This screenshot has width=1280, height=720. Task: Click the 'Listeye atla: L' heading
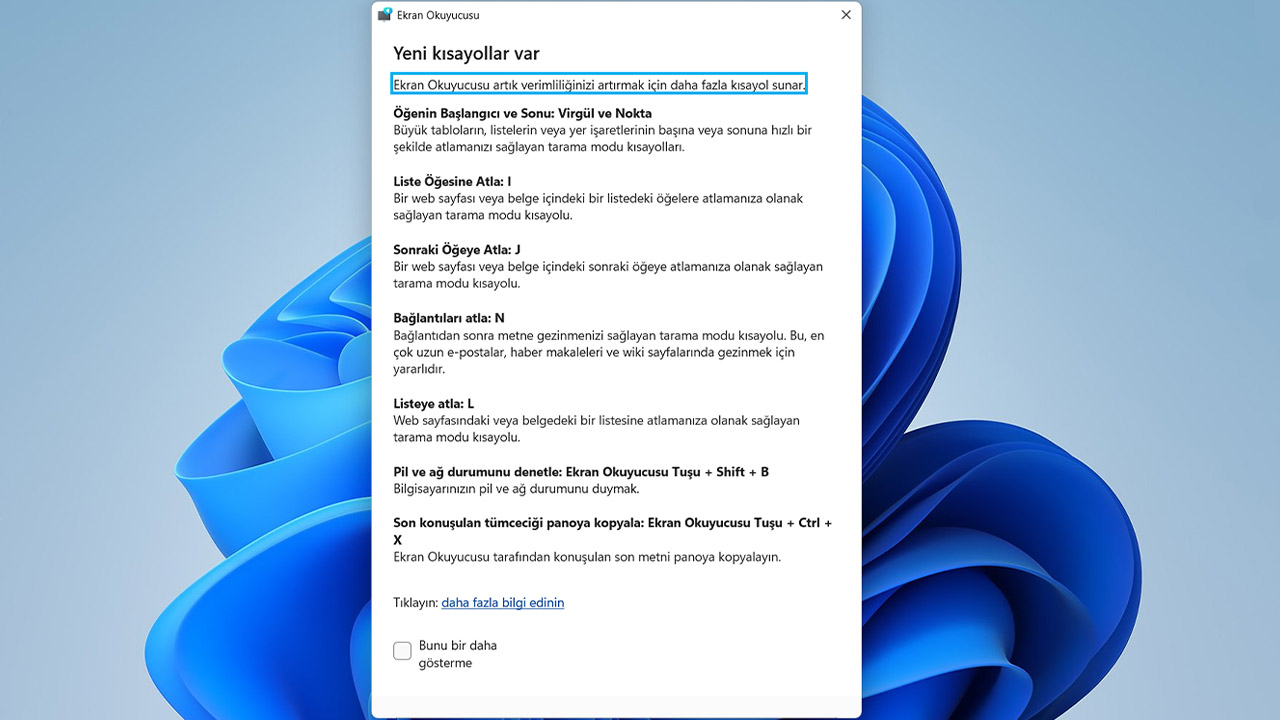(433, 404)
